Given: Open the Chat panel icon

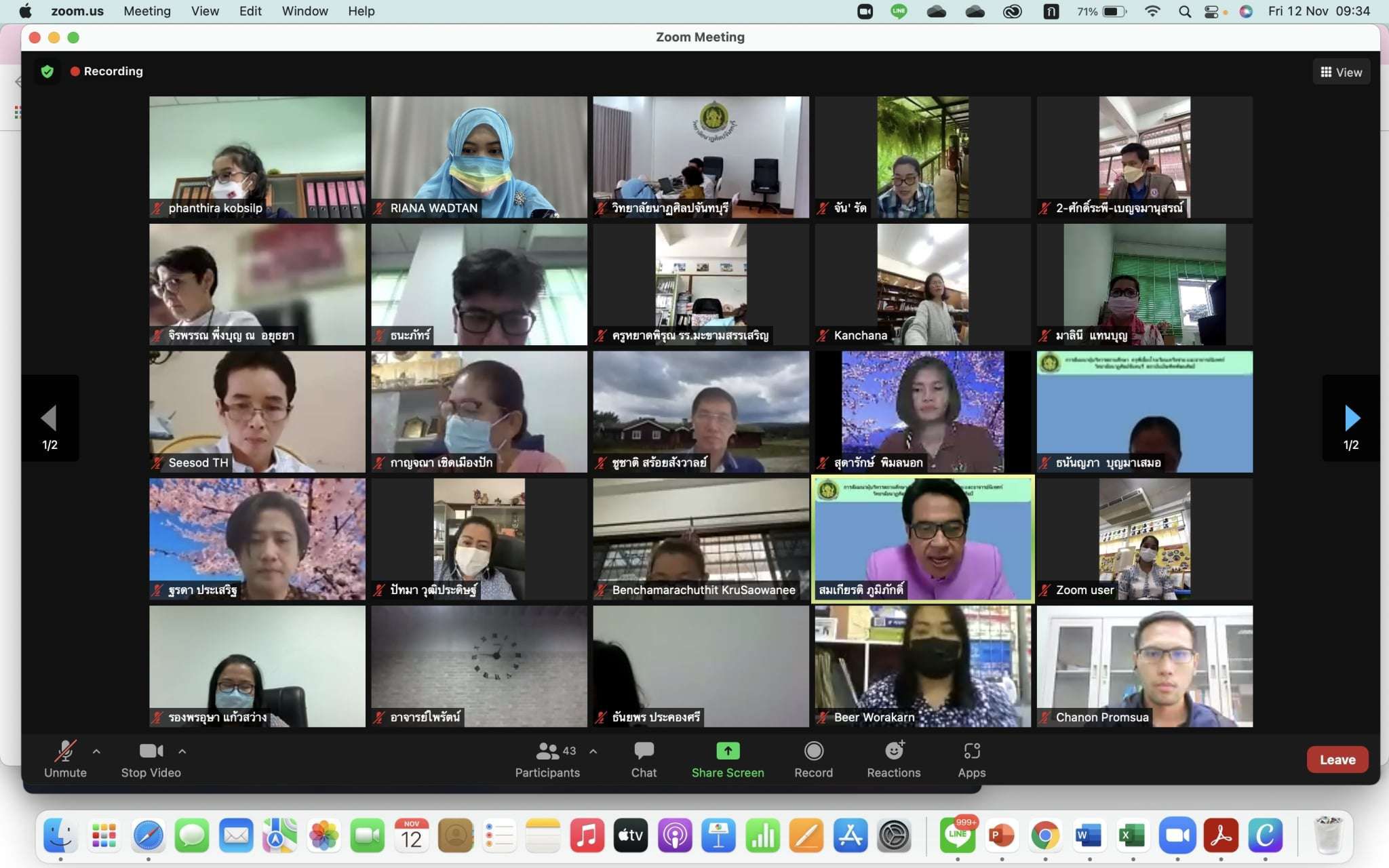Looking at the screenshot, I should coord(643,751).
